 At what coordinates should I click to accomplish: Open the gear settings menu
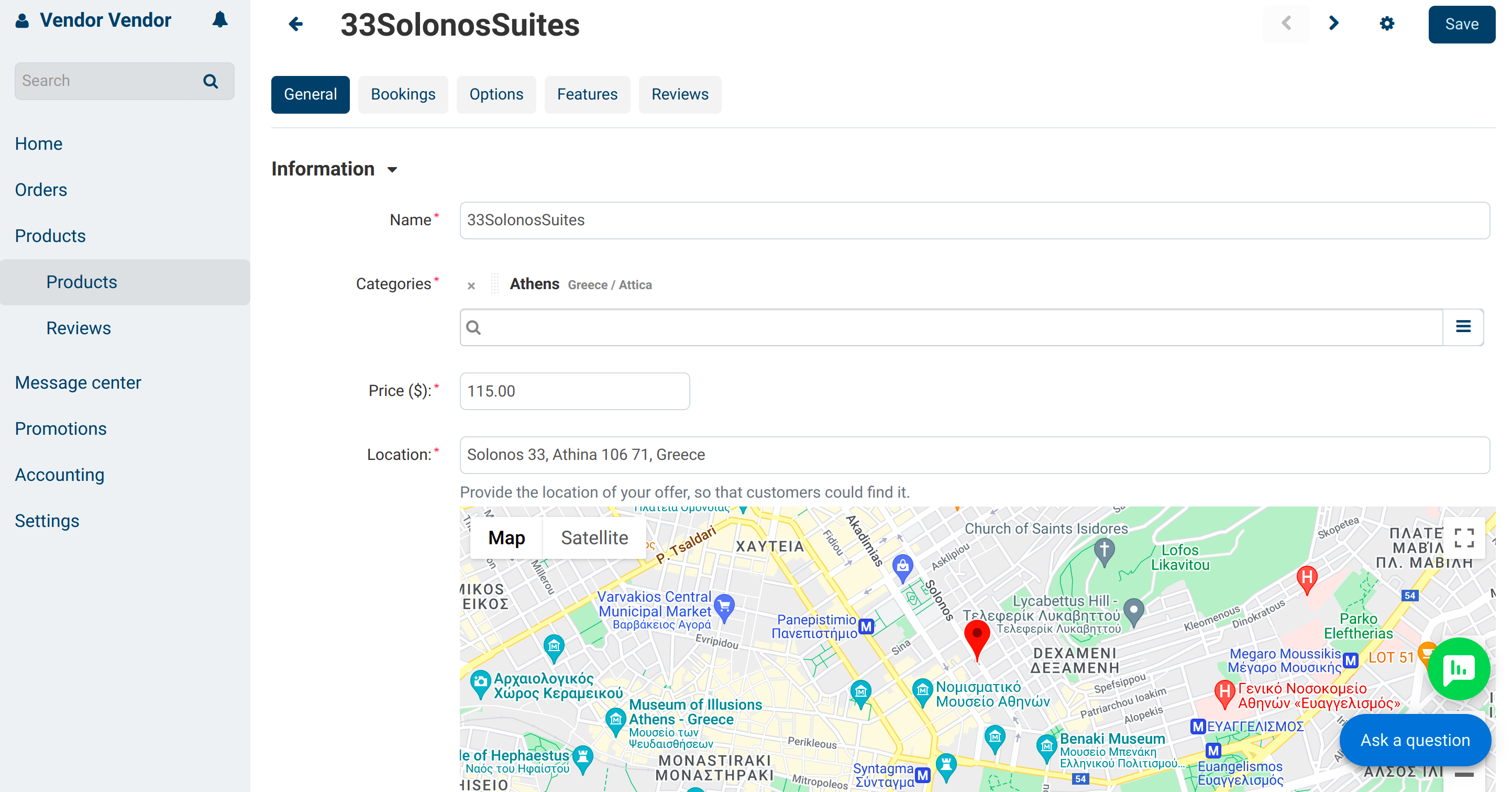pyautogui.click(x=1387, y=24)
